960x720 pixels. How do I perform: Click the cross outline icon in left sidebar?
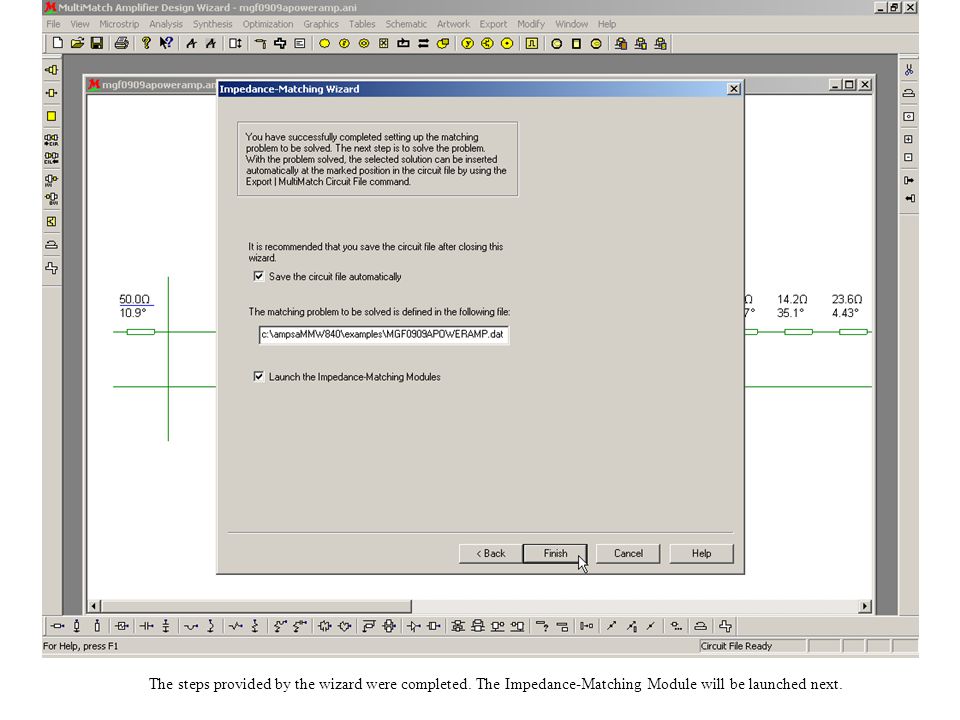pyautogui.click(x=51, y=268)
